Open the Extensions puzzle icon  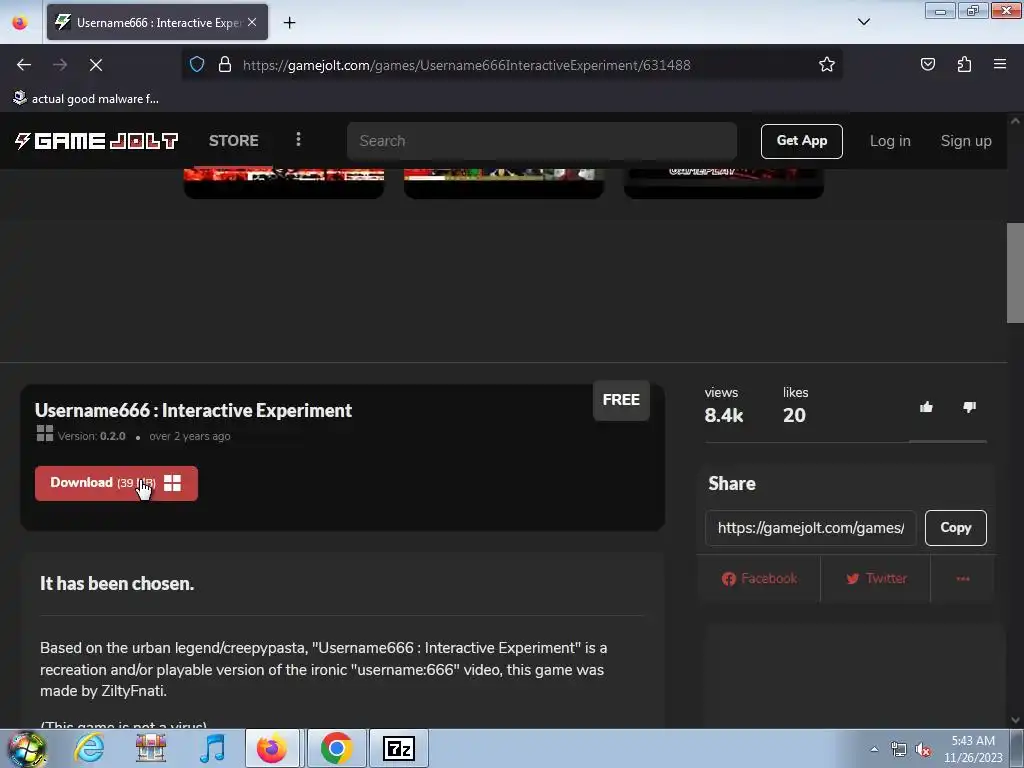coord(964,64)
